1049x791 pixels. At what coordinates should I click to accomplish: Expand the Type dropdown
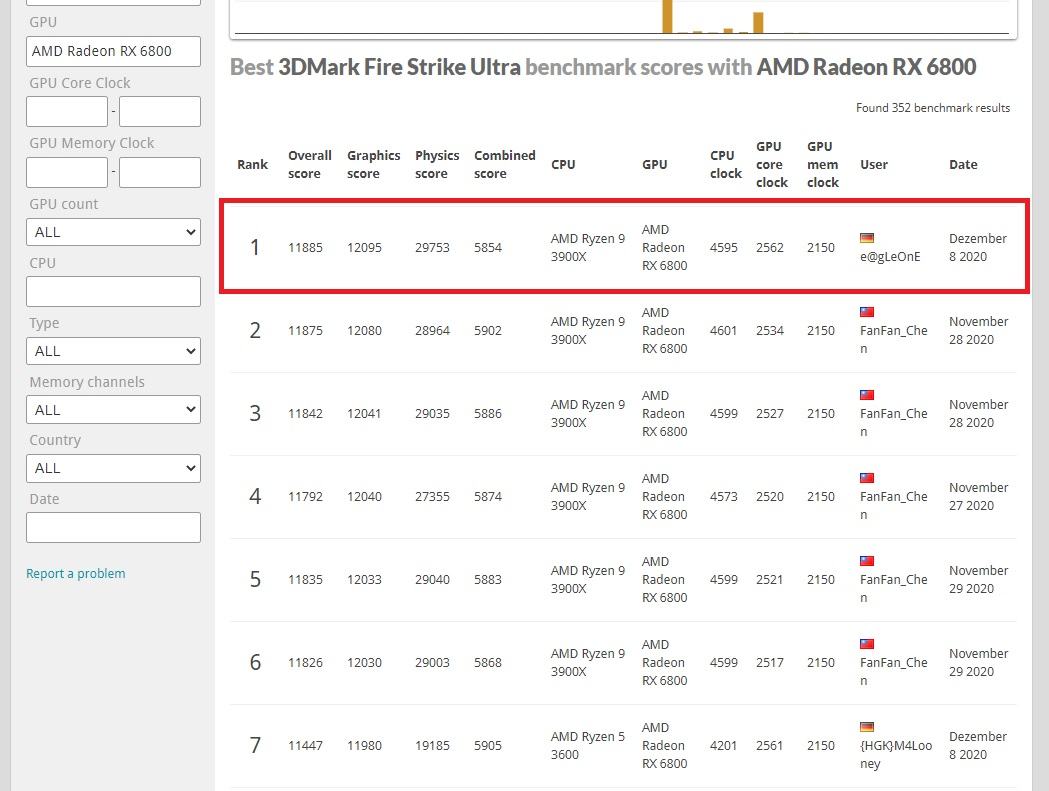coord(113,351)
